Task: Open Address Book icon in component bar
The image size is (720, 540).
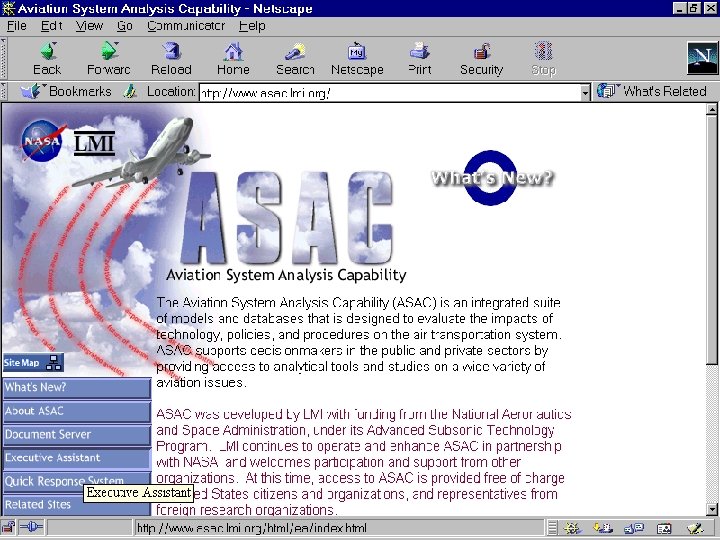Action: click(x=664, y=529)
